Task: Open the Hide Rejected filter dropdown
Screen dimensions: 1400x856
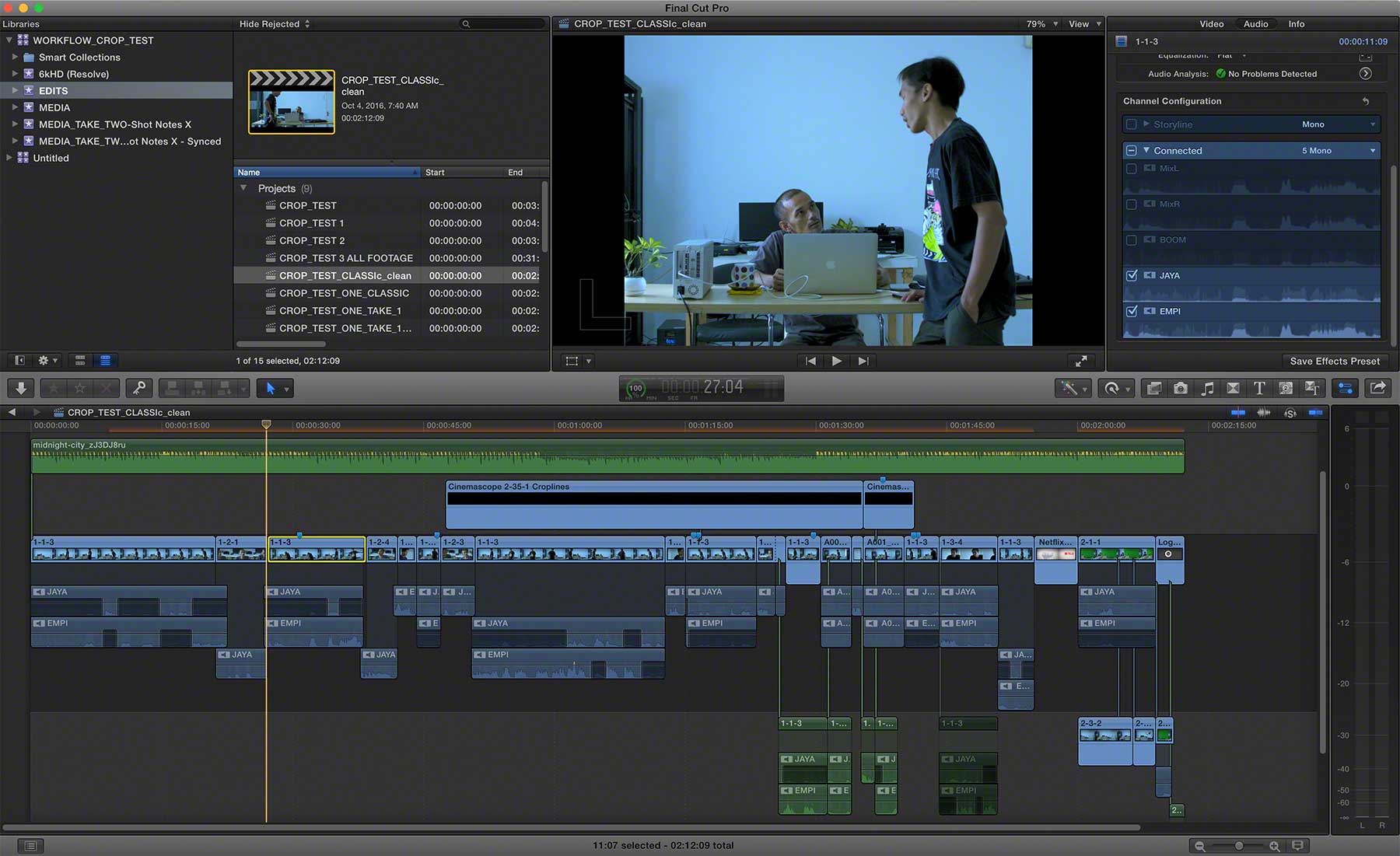Action: click(275, 24)
